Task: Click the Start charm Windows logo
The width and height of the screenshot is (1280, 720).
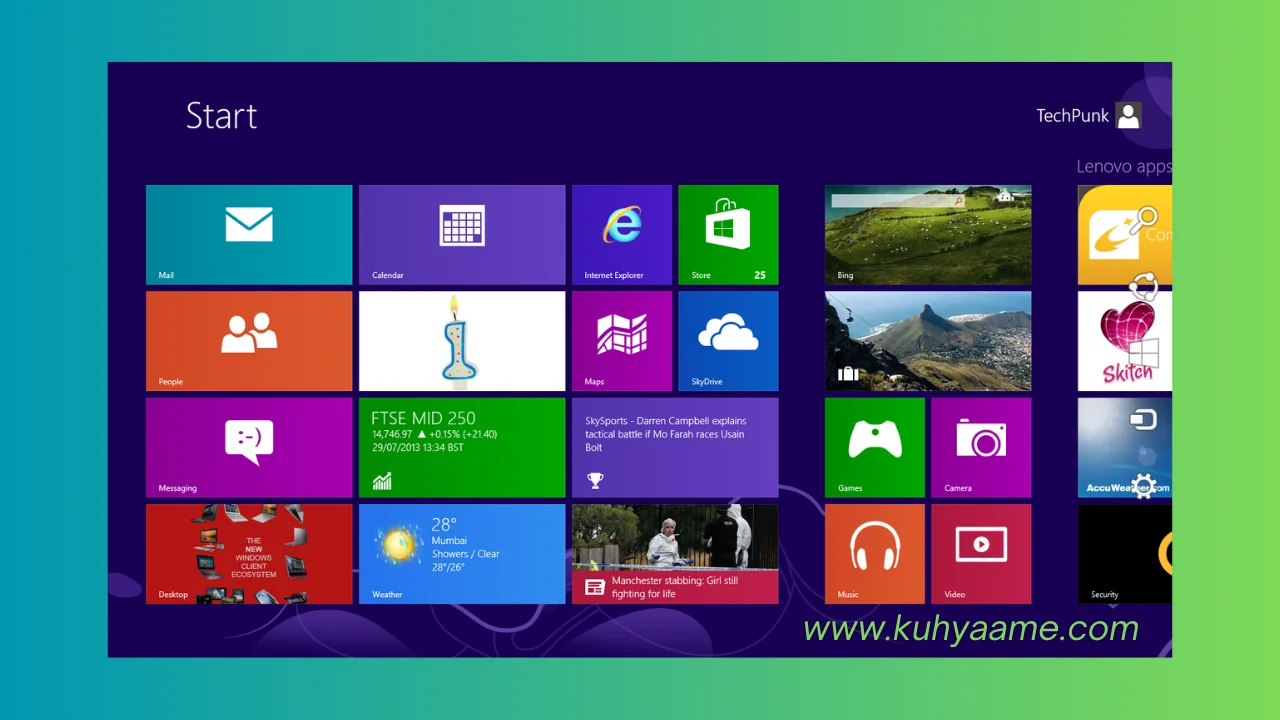Action: (x=1144, y=353)
